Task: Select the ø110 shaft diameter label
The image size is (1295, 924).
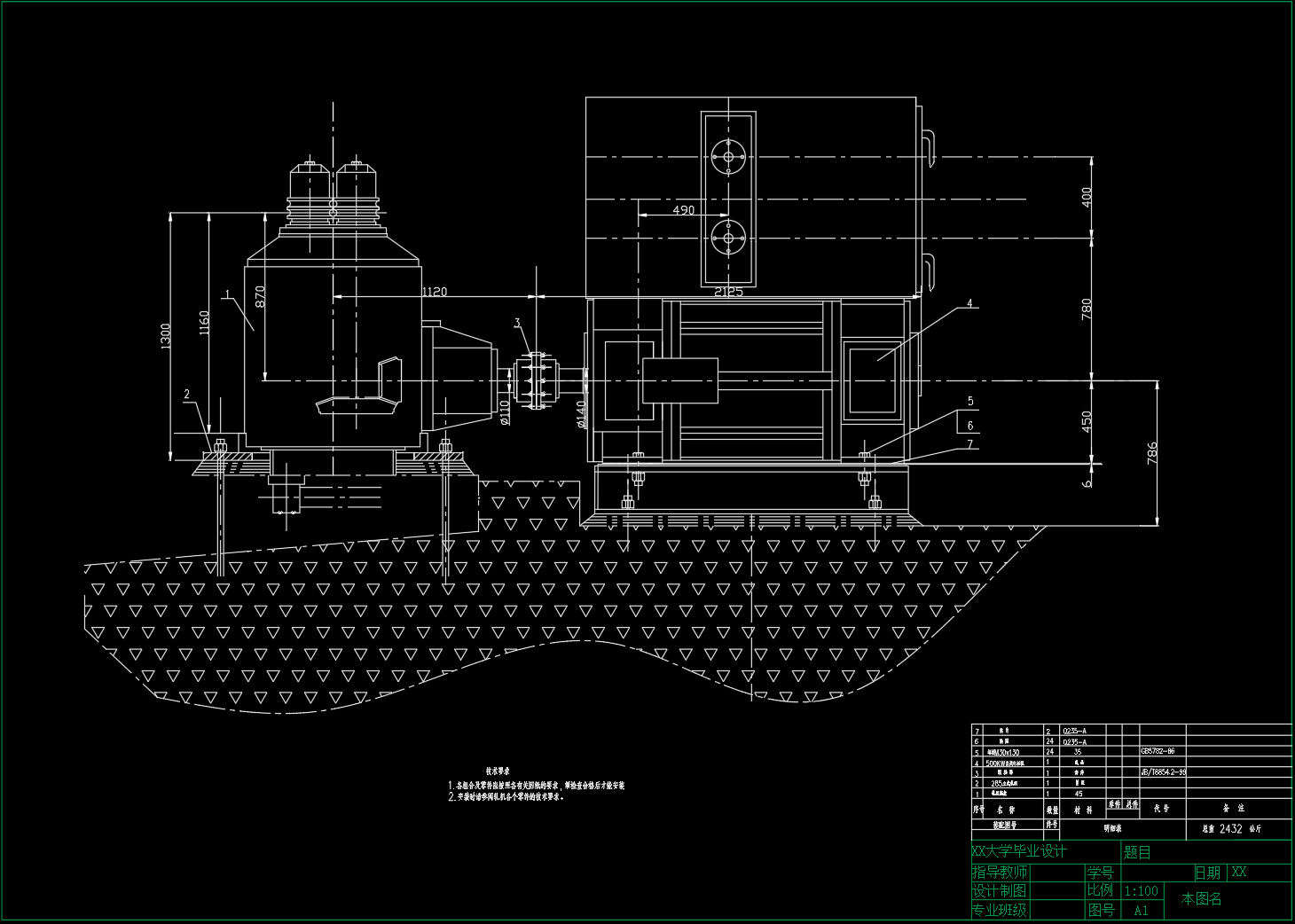Action: point(505,412)
